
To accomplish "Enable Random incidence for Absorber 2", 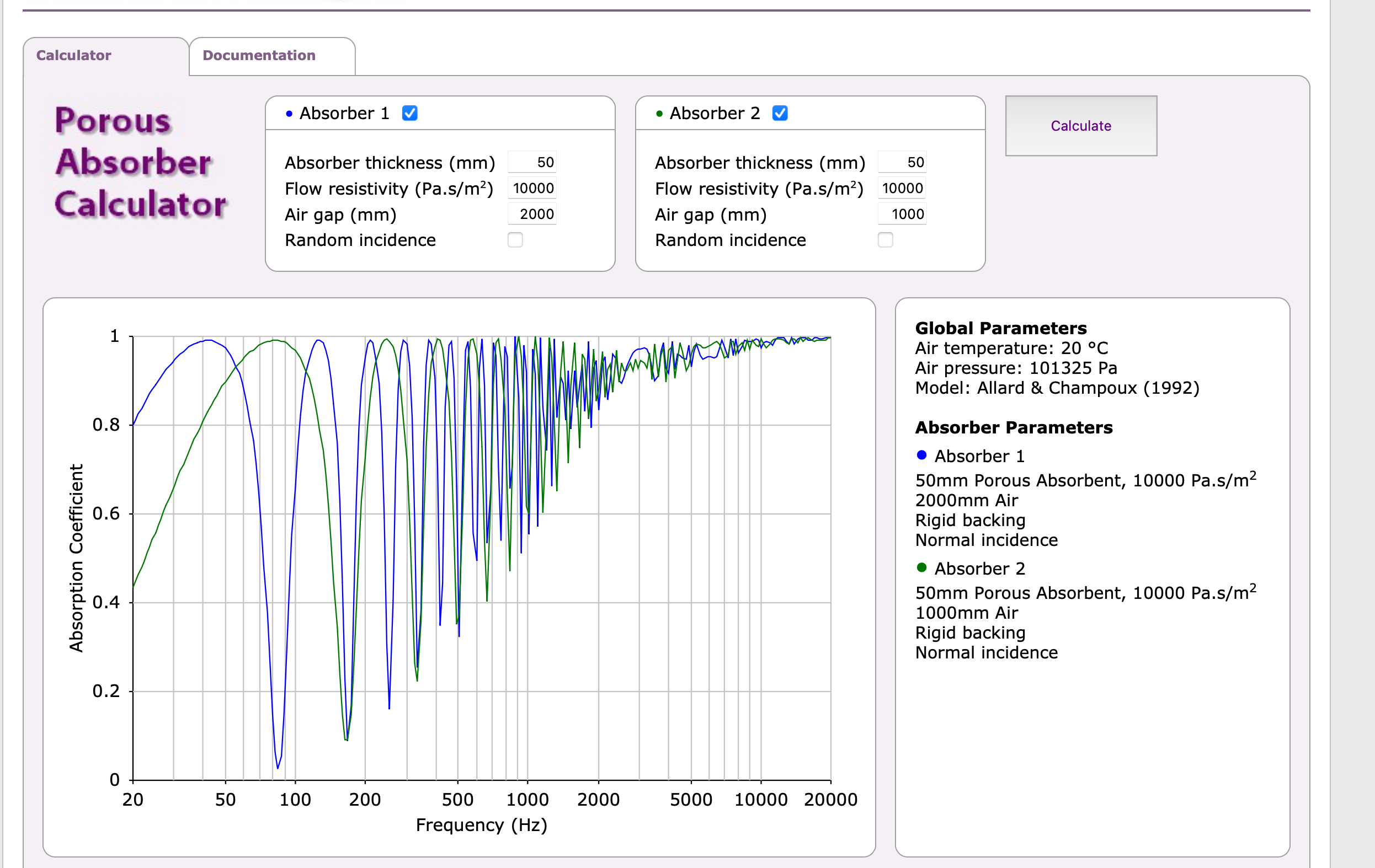I will coord(885,240).
